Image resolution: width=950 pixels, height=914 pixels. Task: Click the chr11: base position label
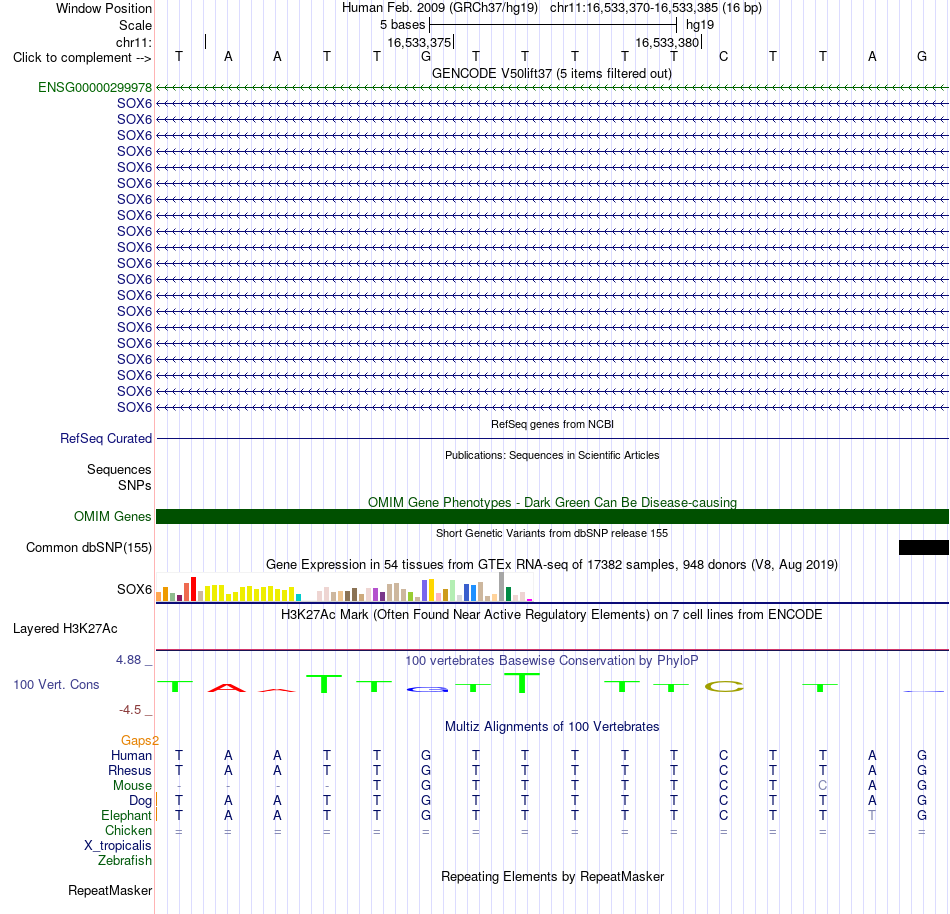coord(133,42)
